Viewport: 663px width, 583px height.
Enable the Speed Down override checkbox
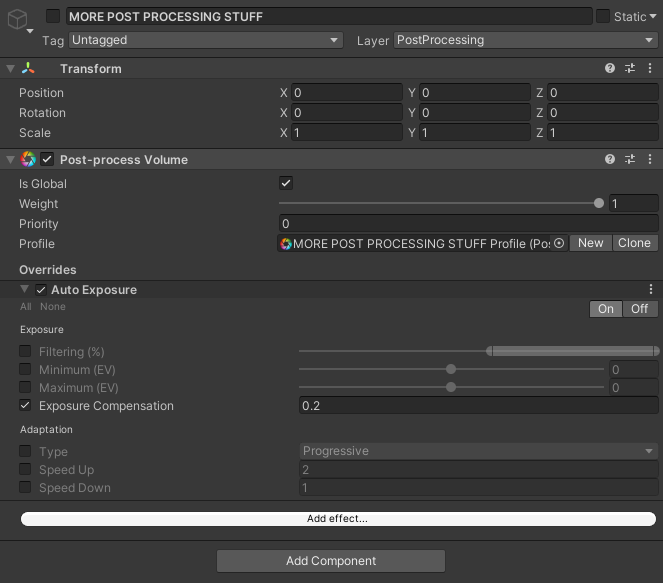click(25, 487)
